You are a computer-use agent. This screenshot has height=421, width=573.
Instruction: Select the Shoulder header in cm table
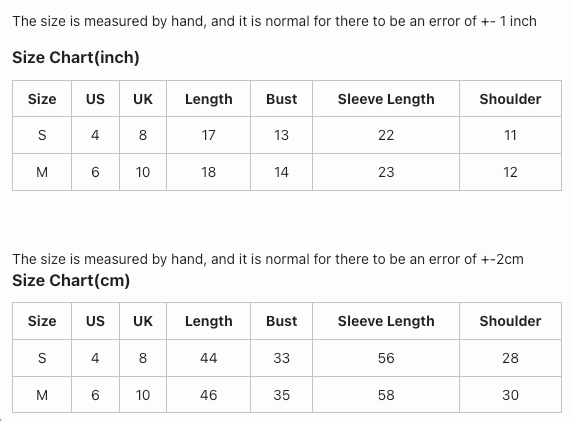[x=510, y=321]
